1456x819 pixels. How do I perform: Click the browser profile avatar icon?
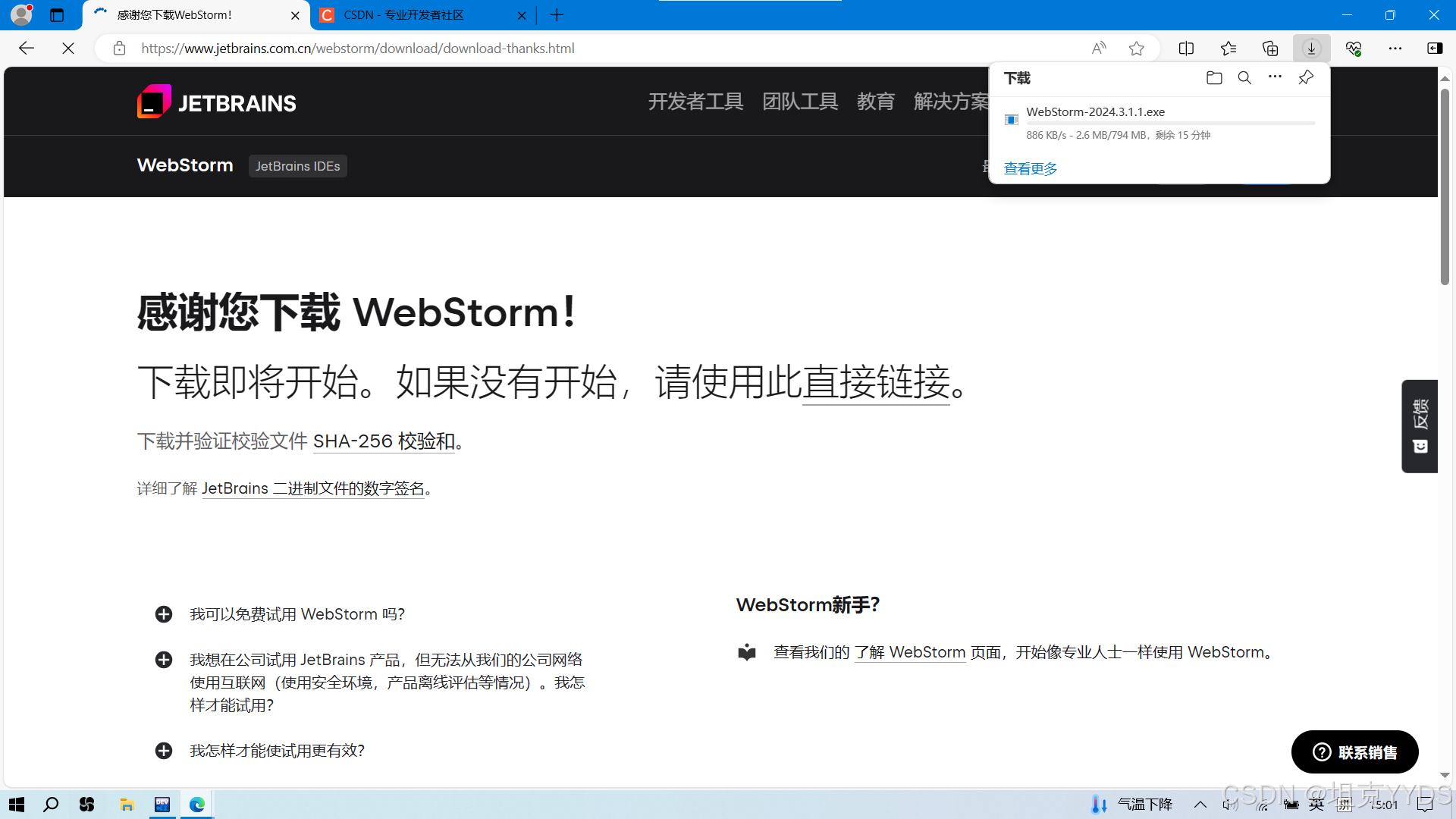click(x=22, y=14)
